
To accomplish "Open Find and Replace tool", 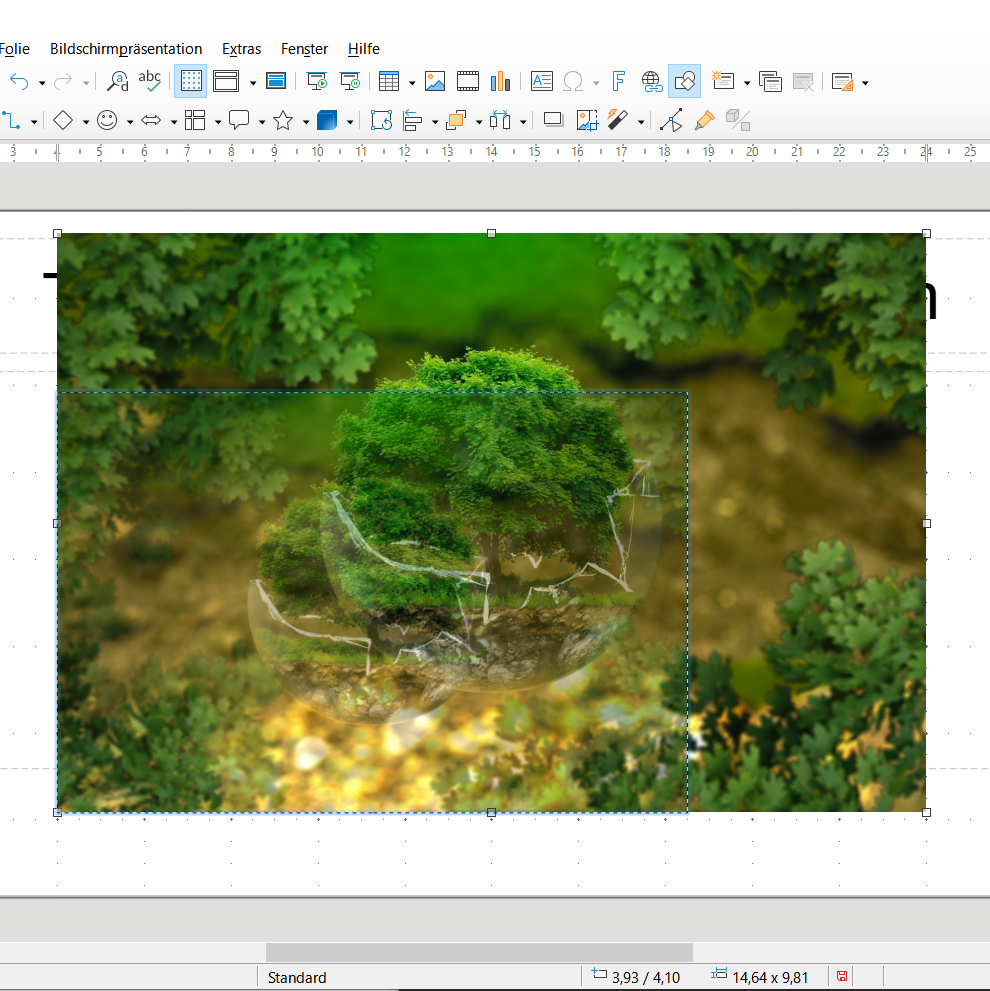I will [117, 81].
